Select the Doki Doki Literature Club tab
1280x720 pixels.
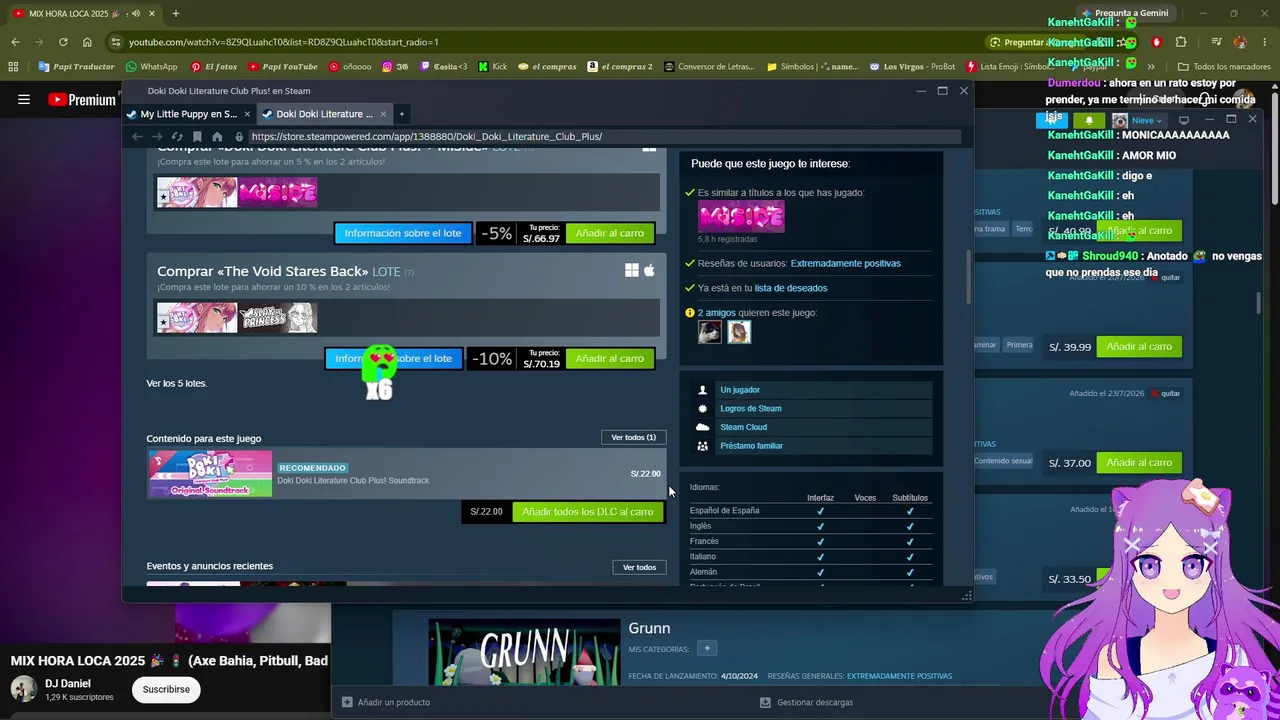click(x=324, y=114)
